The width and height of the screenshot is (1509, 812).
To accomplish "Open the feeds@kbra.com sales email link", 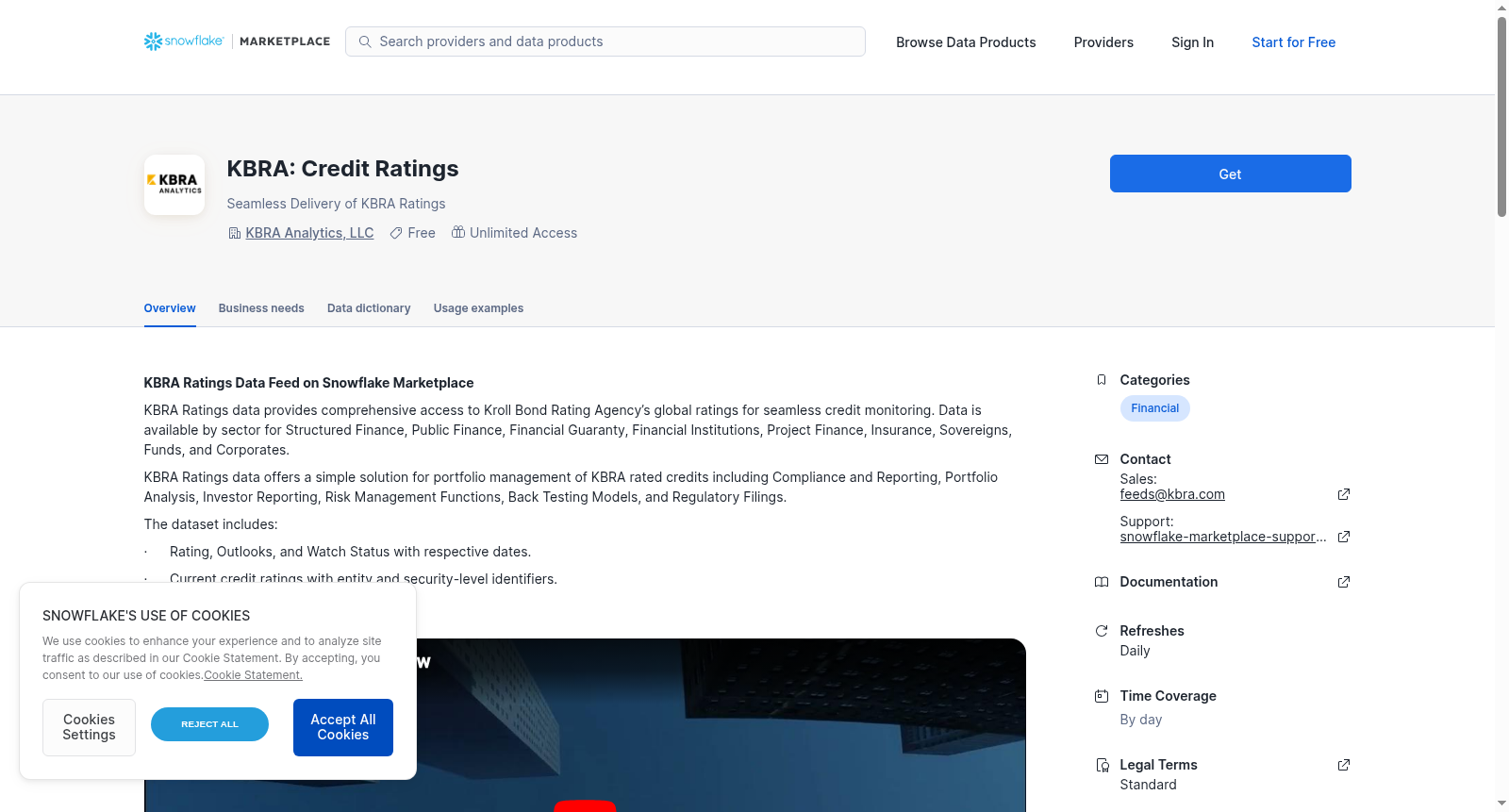I will 1172,494.
